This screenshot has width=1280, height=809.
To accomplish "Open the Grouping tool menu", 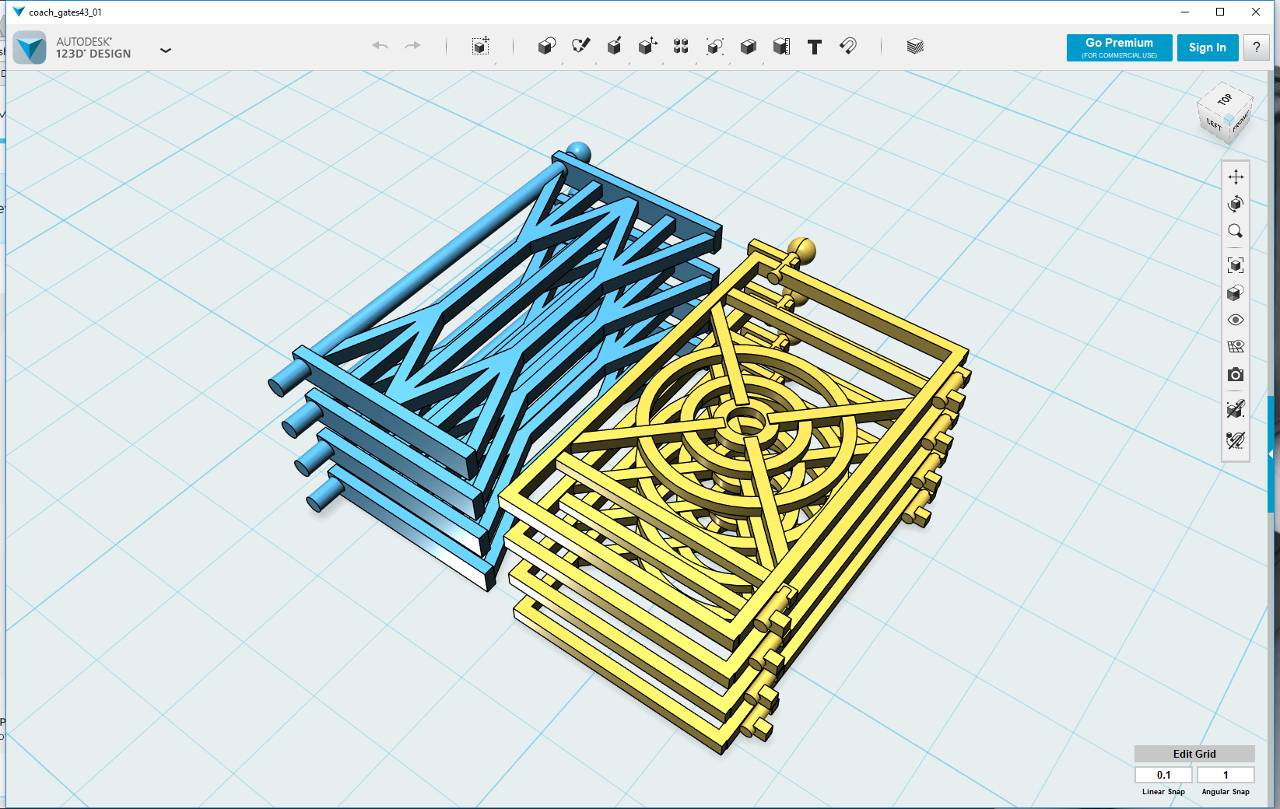I will (715, 46).
